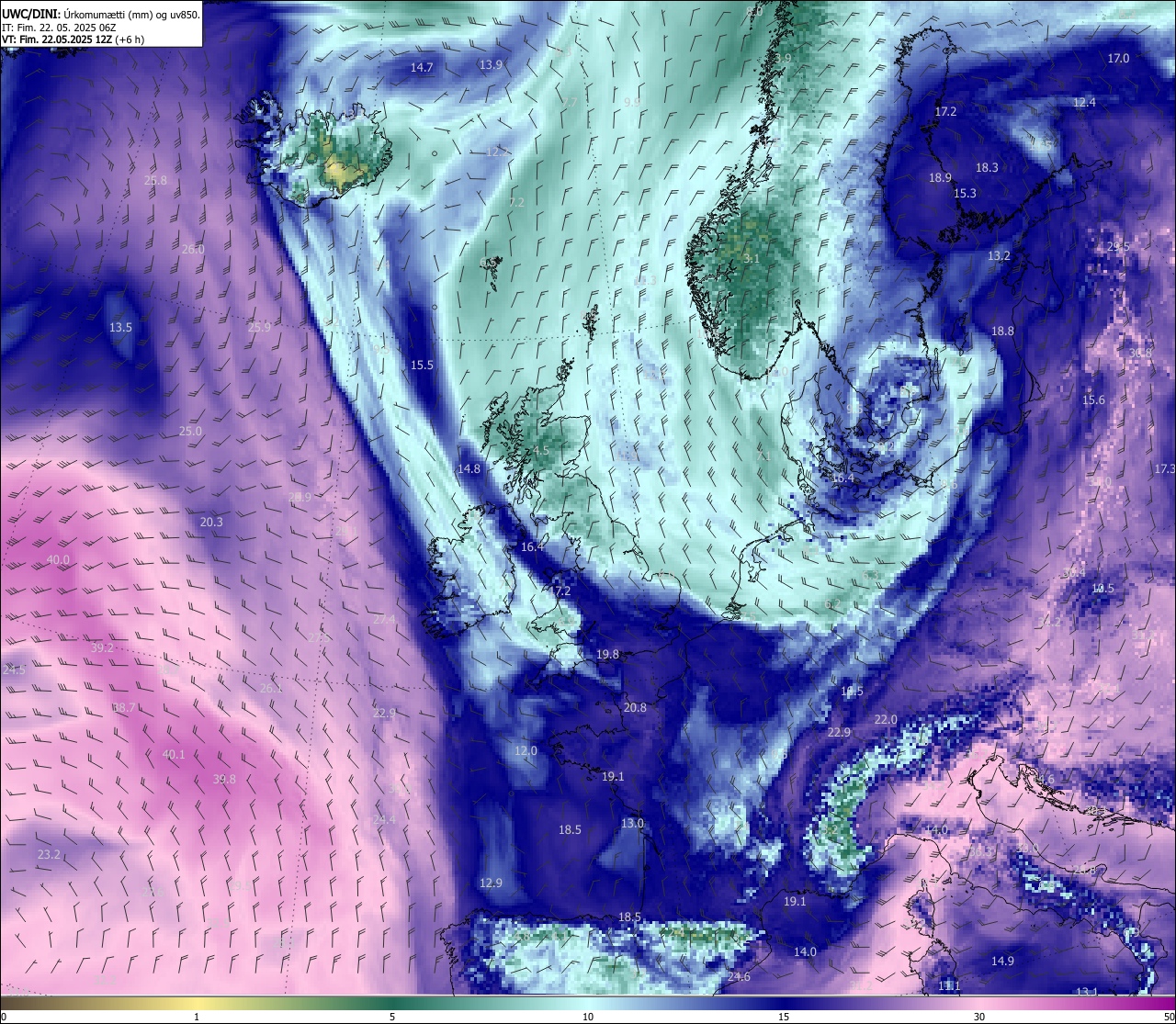Click the 1 tick on the color scale
The image size is (1176, 1024).
coord(197,1017)
